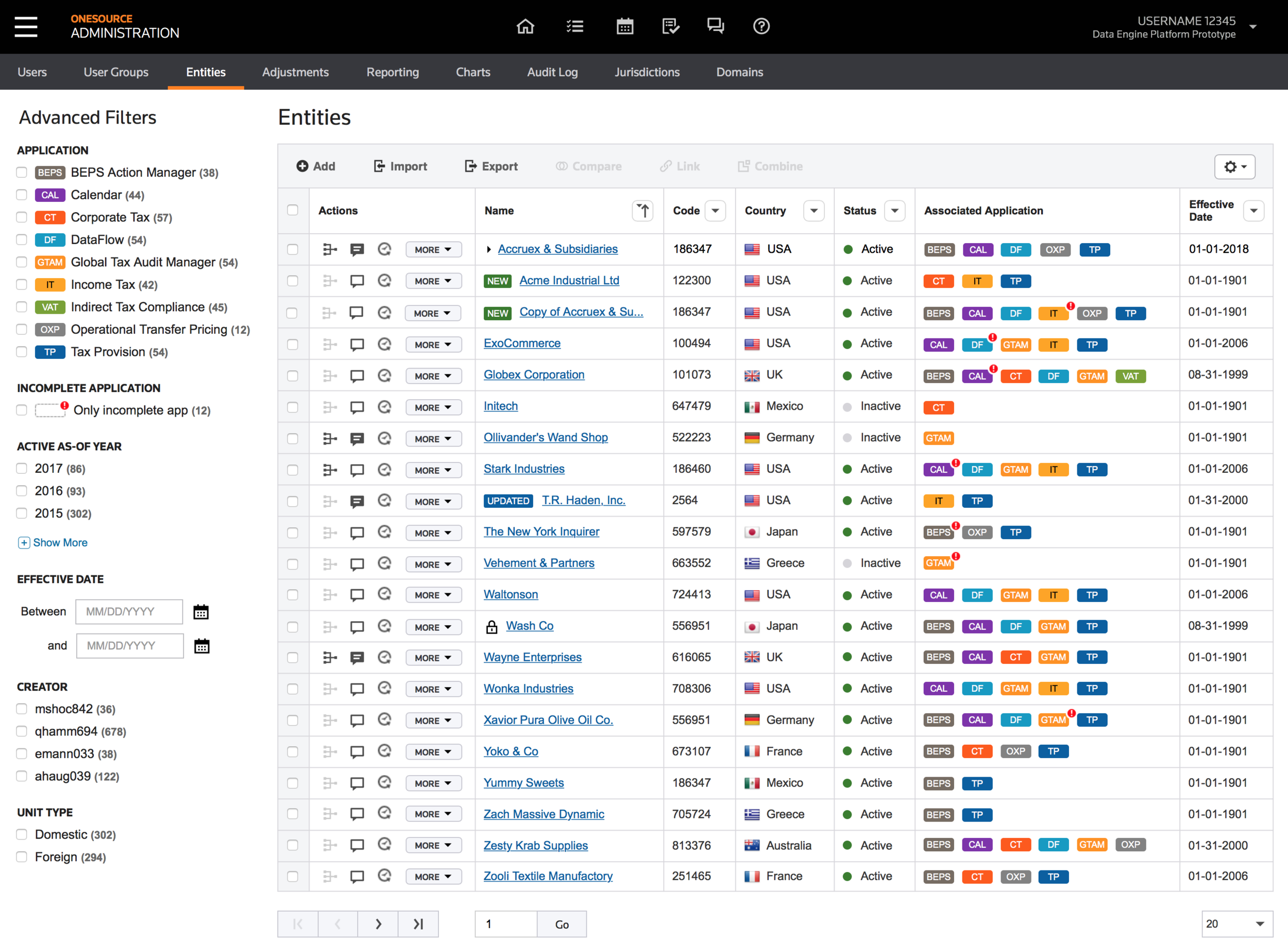This screenshot has height=942, width=1288.
Task: Click the Go page button
Action: (x=562, y=924)
